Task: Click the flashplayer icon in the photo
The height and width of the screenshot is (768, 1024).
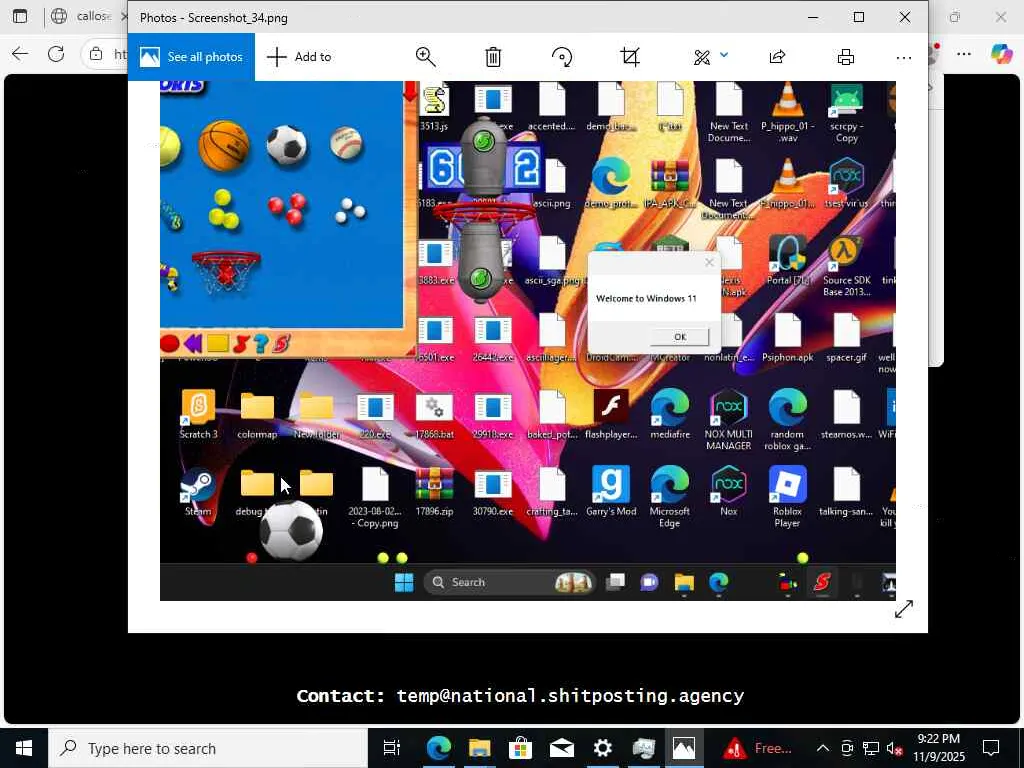Action: click(x=611, y=414)
